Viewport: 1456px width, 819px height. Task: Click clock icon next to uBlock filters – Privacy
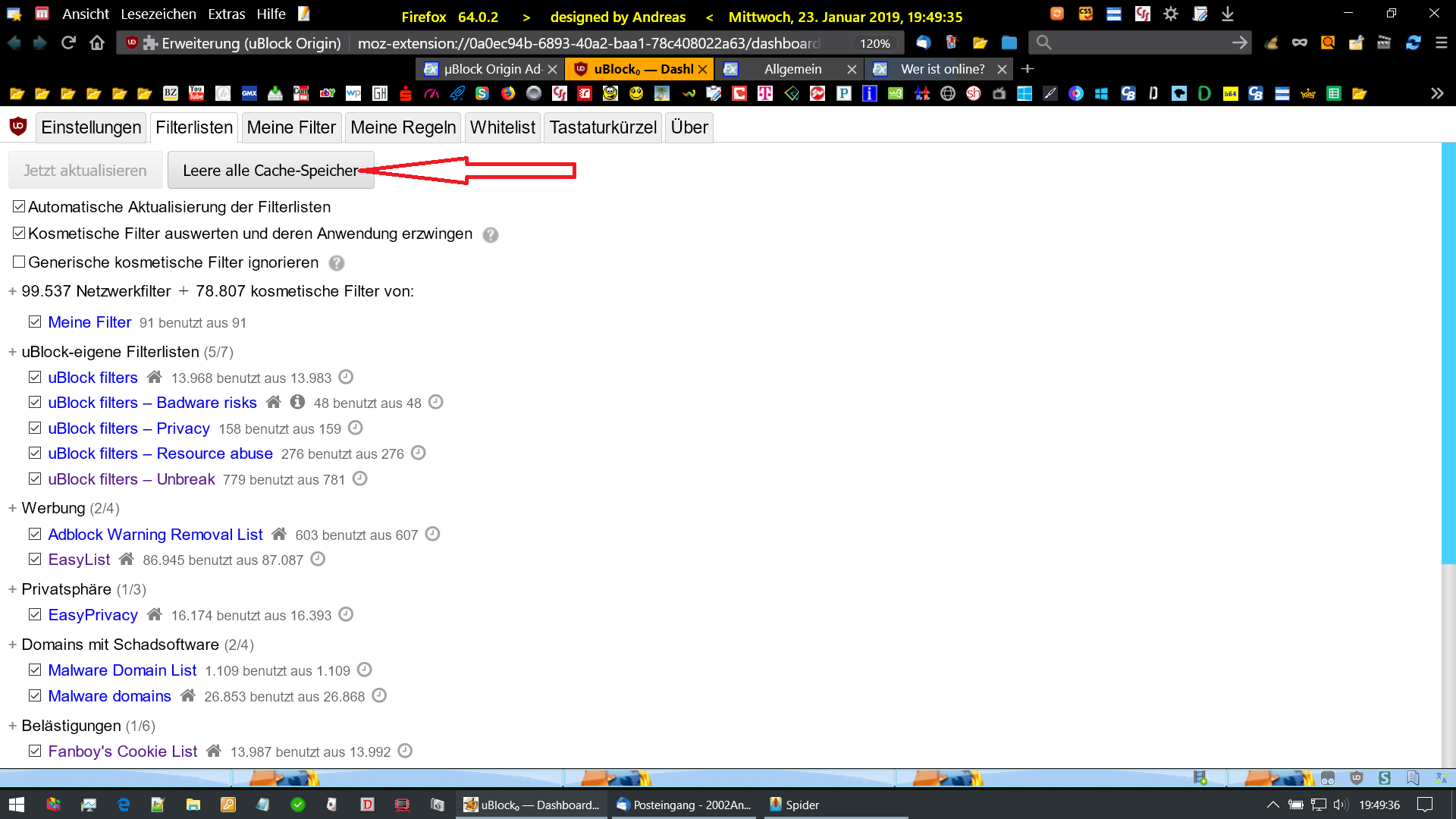[355, 428]
